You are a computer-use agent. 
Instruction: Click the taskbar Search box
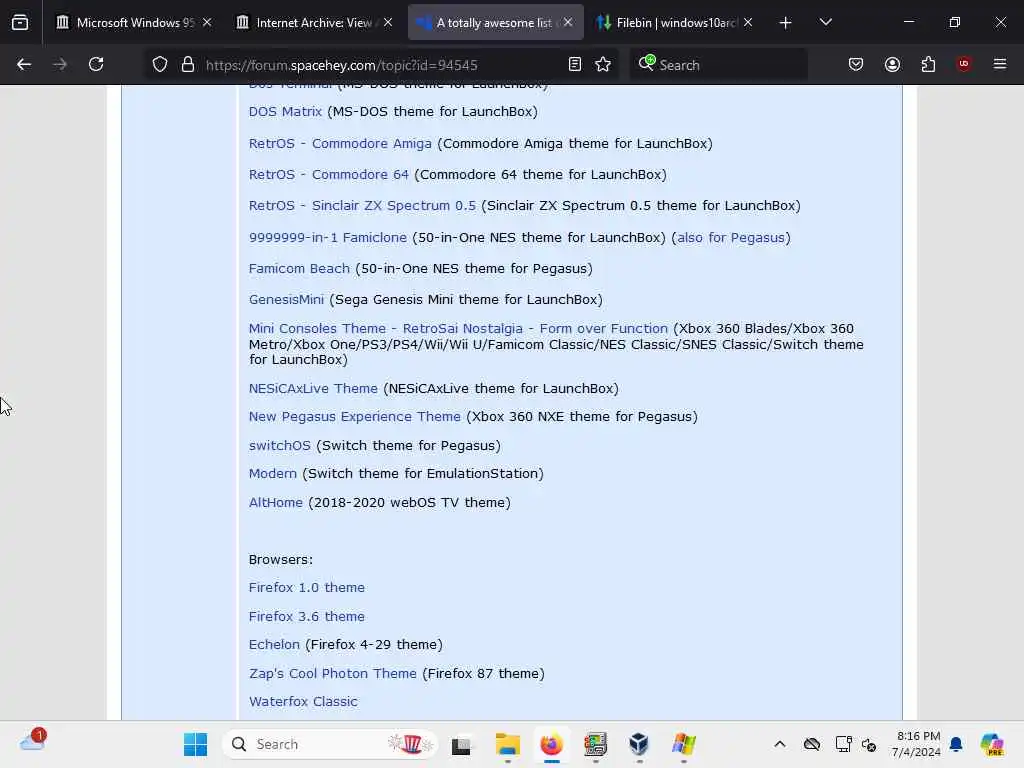point(330,744)
